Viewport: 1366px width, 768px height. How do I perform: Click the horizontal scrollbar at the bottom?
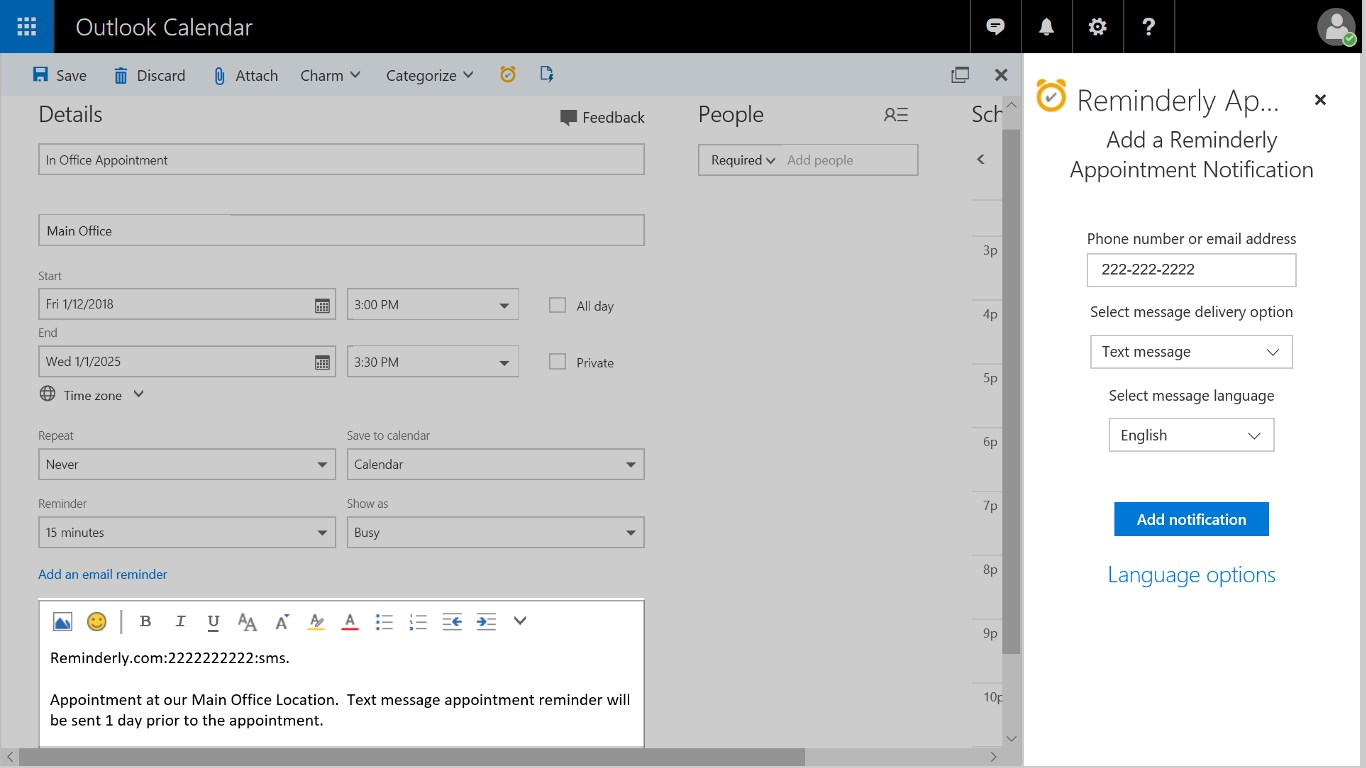[412, 758]
